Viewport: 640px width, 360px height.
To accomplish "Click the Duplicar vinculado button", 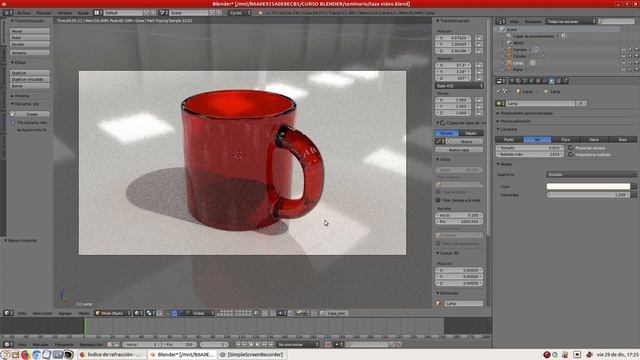I will click(30, 79).
